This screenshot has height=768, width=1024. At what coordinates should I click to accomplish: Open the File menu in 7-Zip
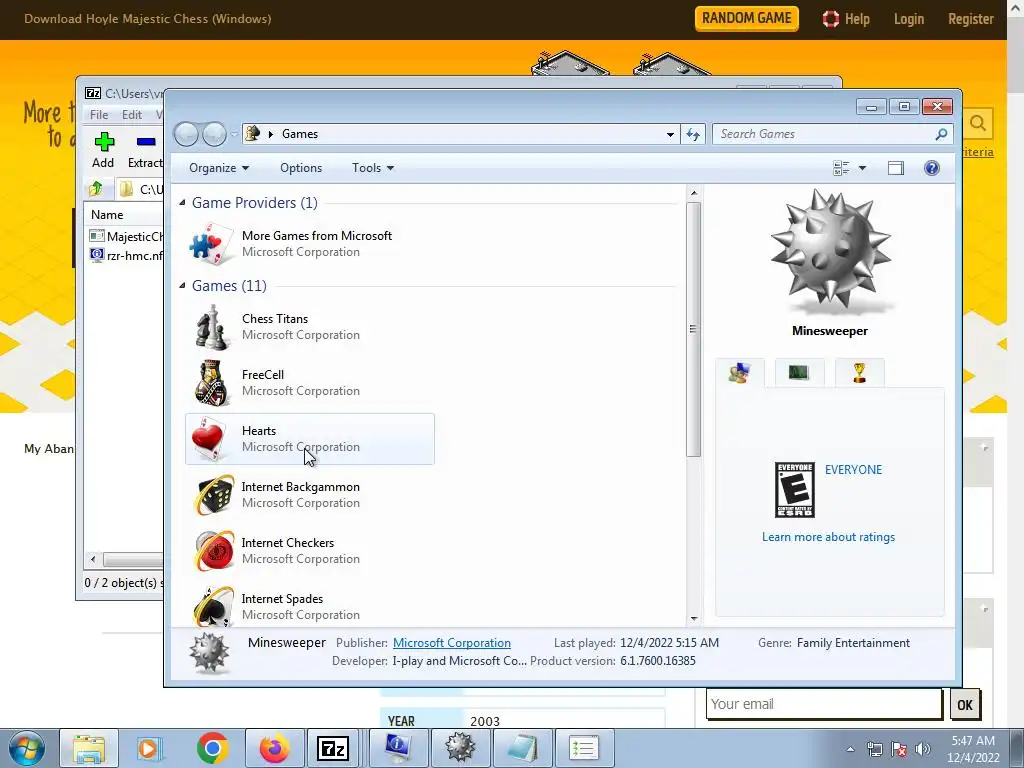(x=99, y=115)
